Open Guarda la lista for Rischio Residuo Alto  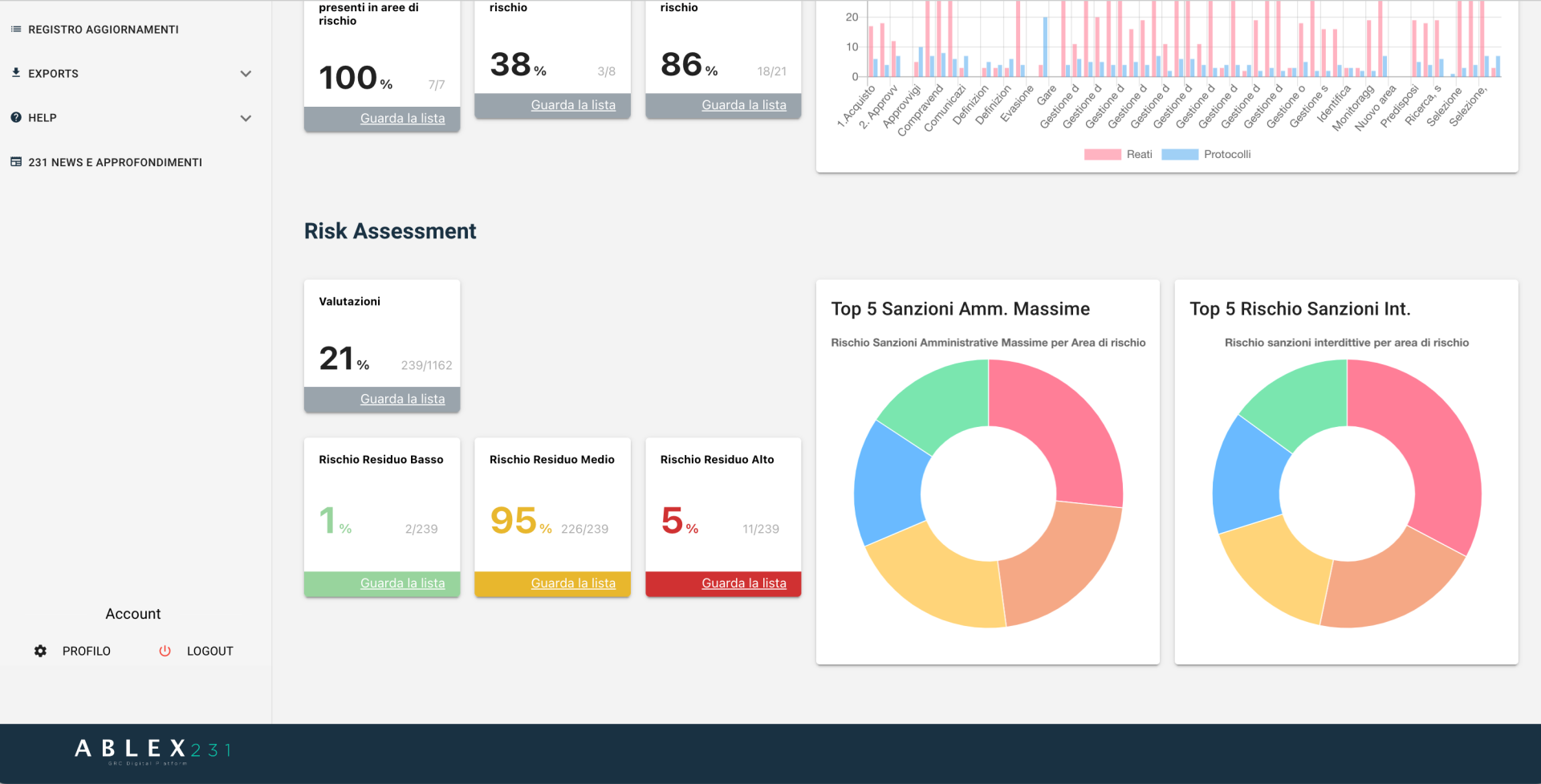(x=743, y=583)
